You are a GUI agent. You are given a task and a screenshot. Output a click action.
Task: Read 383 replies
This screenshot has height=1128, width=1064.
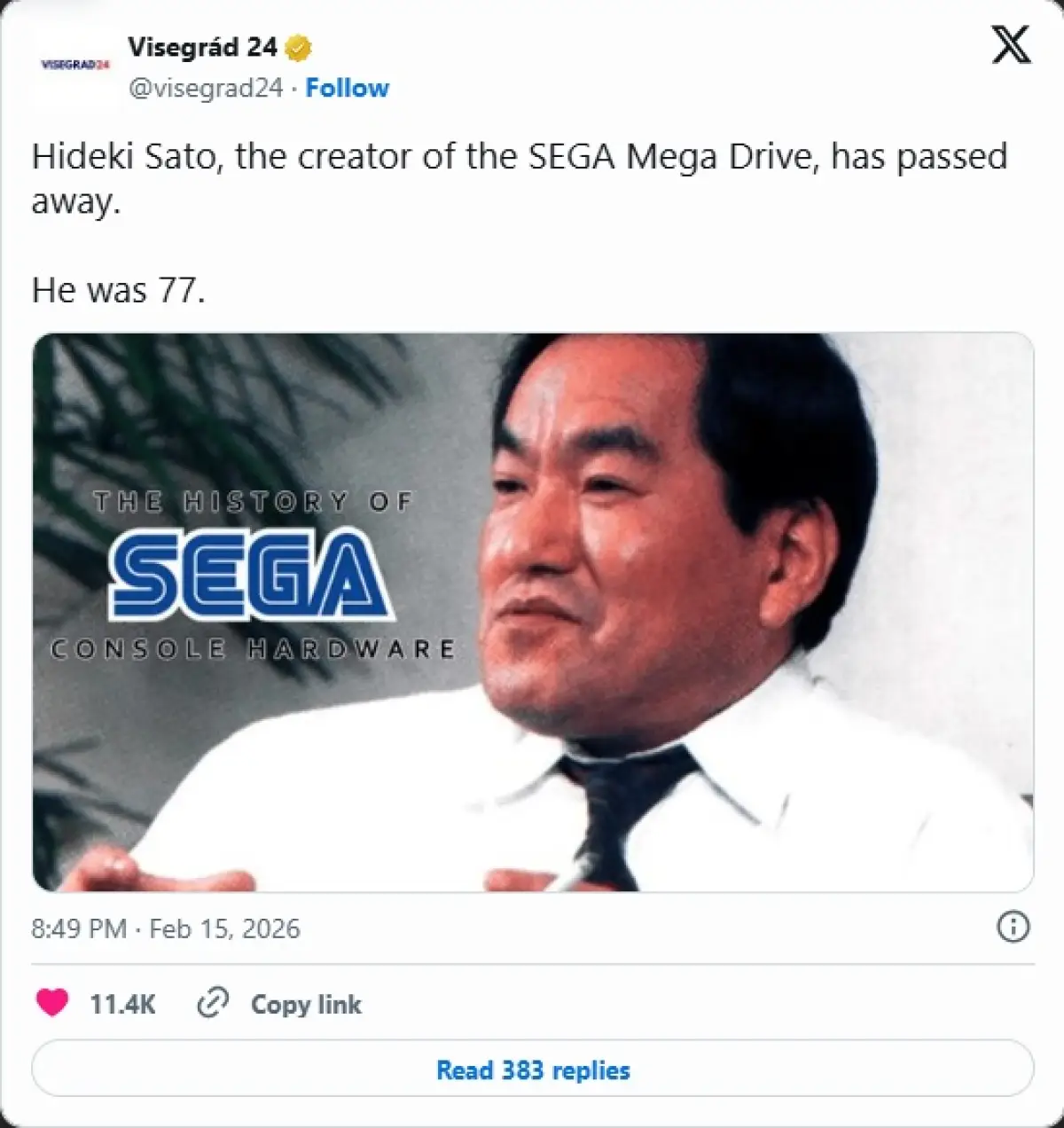(x=533, y=1069)
